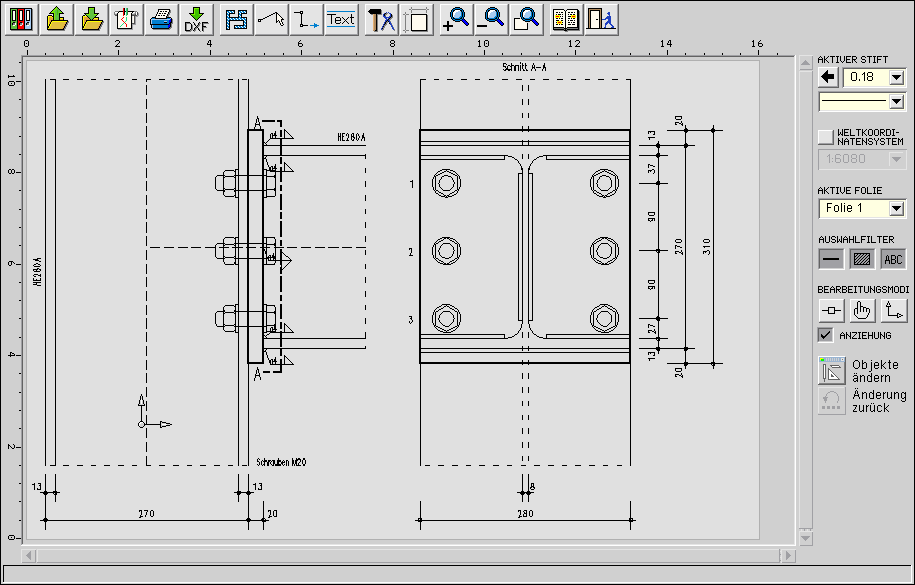Toggle the hatch pattern selection filter

(x=862, y=259)
